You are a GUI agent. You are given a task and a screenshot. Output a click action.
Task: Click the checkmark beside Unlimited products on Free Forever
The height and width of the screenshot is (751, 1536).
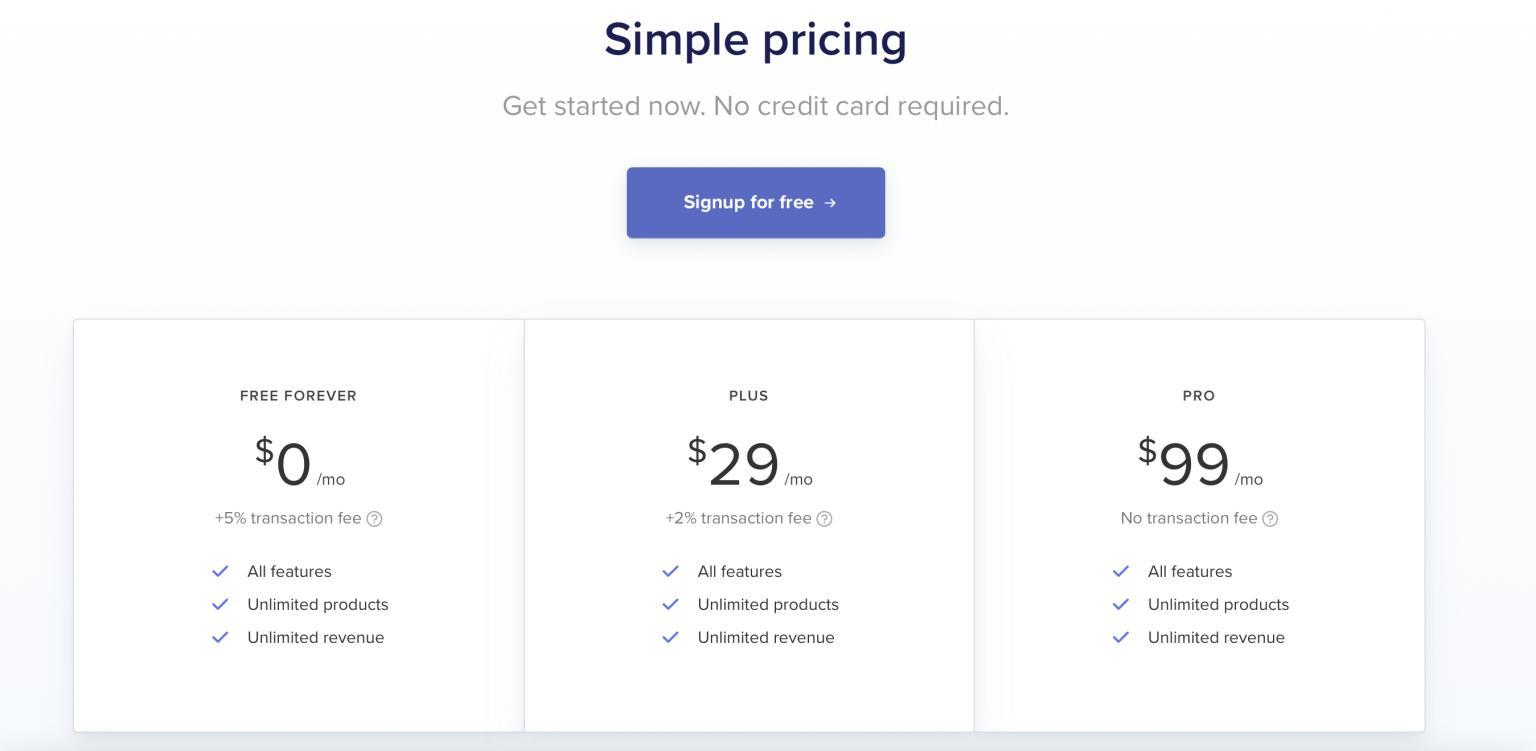tap(220, 604)
